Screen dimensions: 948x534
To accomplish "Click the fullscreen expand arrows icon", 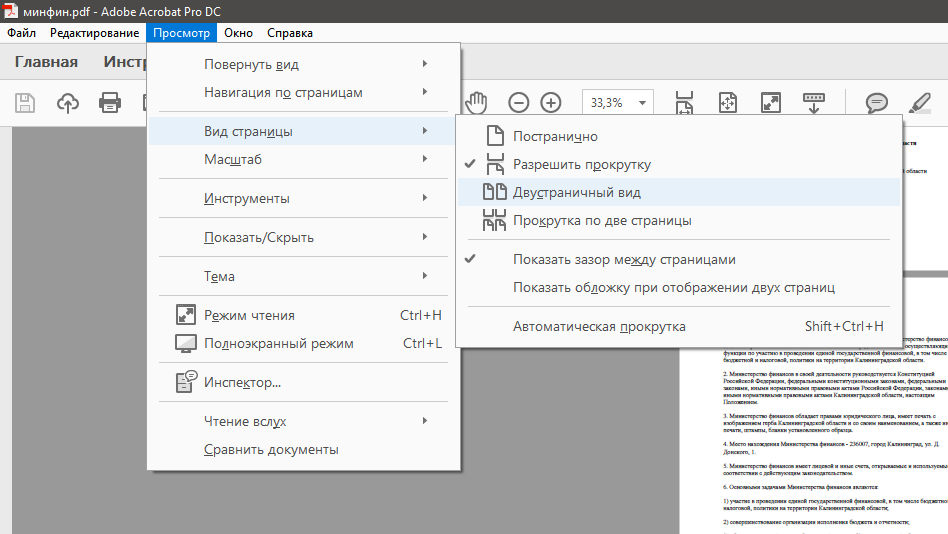I will click(770, 102).
